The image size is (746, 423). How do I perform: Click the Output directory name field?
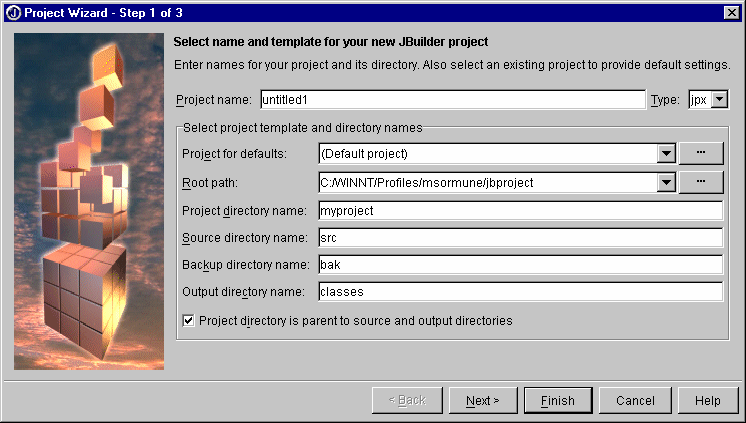520,292
